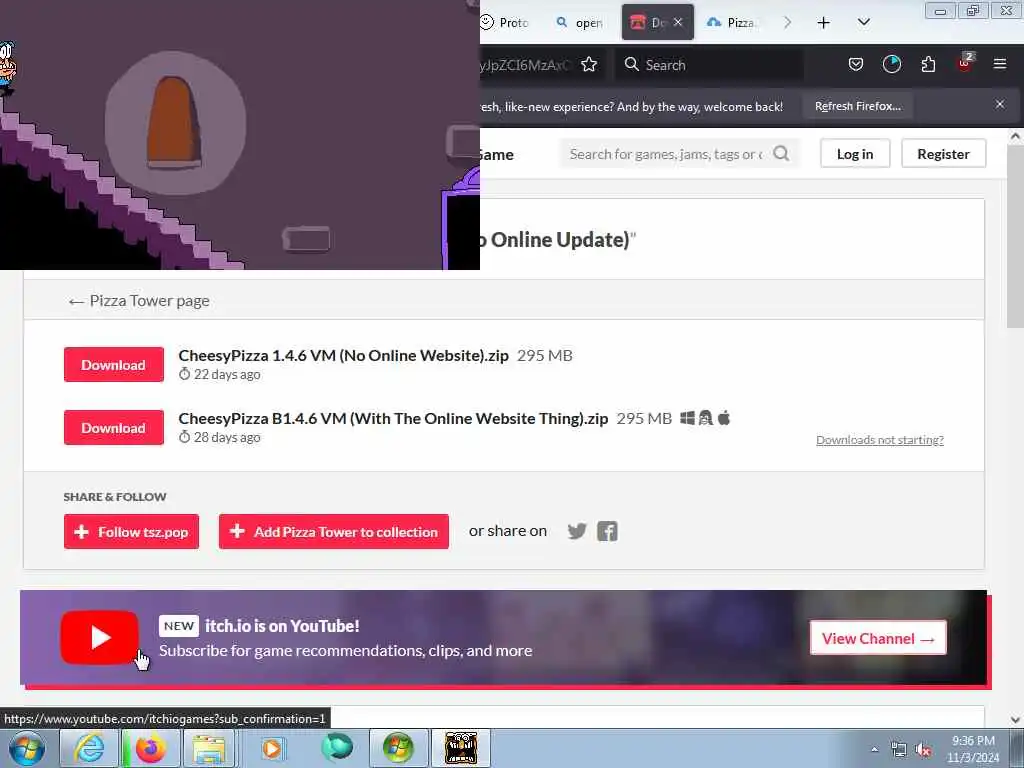Focus the Firefox Search box

click(709, 64)
